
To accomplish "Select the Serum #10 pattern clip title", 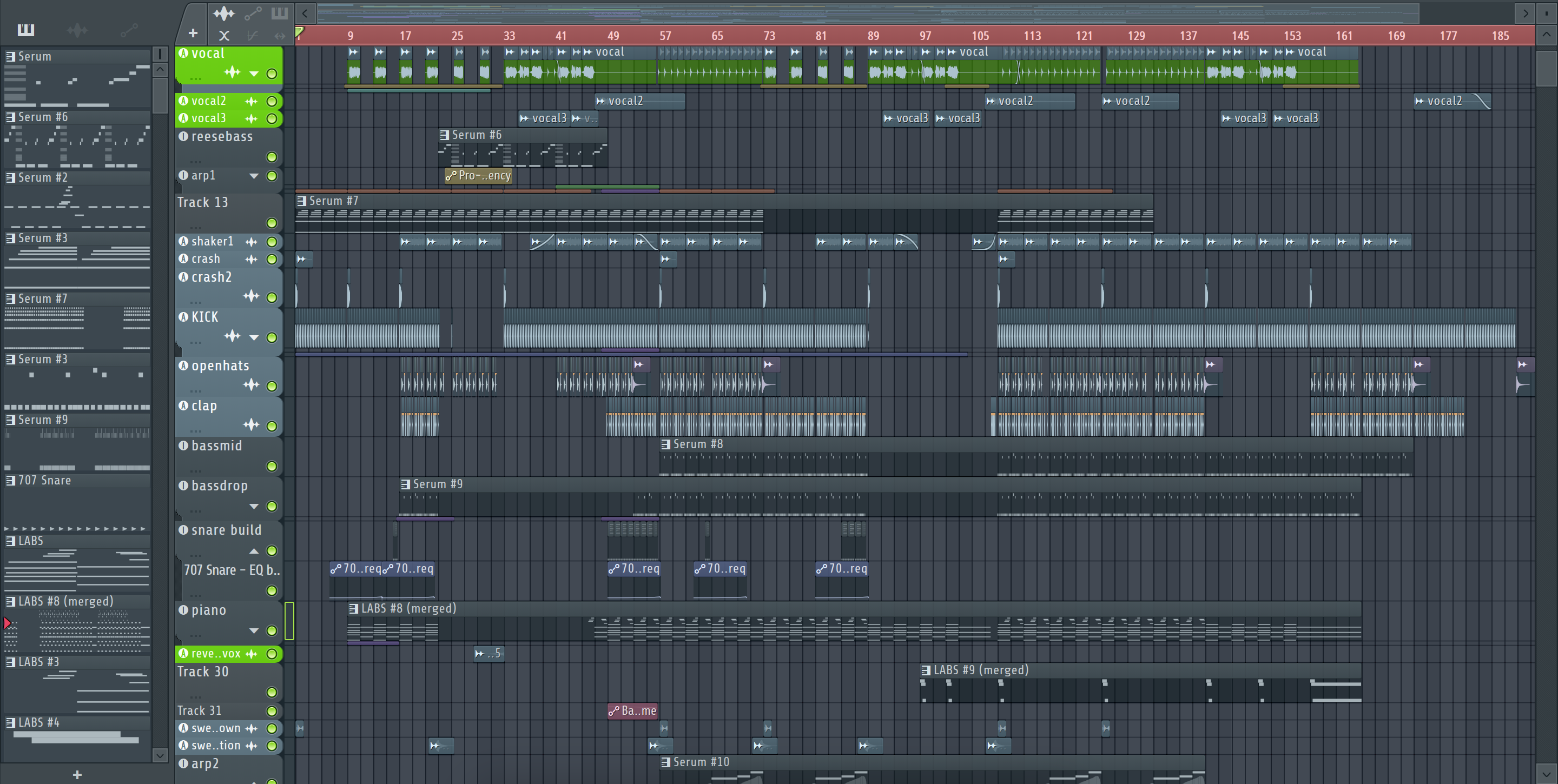I will (x=701, y=762).
